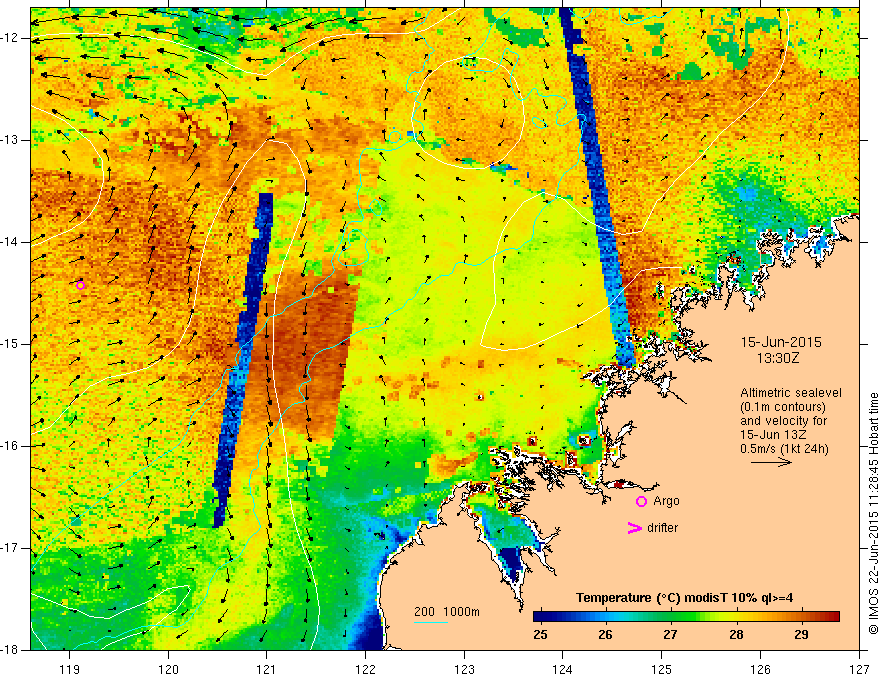Click the temperature color bar
880x680 pixels.
point(686,616)
